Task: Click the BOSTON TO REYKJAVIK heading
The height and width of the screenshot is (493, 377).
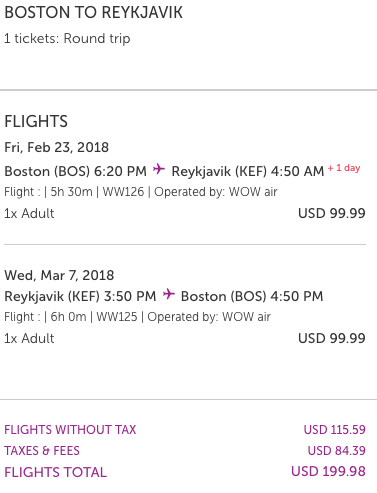Action: pos(93,13)
